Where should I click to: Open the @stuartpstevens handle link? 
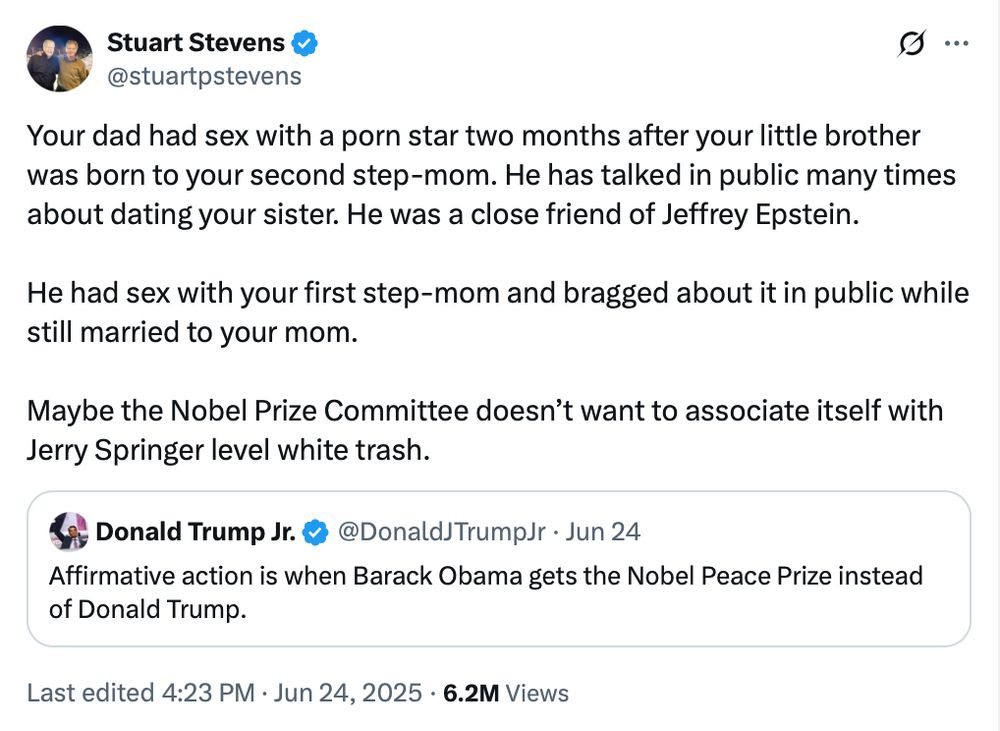tap(204, 76)
